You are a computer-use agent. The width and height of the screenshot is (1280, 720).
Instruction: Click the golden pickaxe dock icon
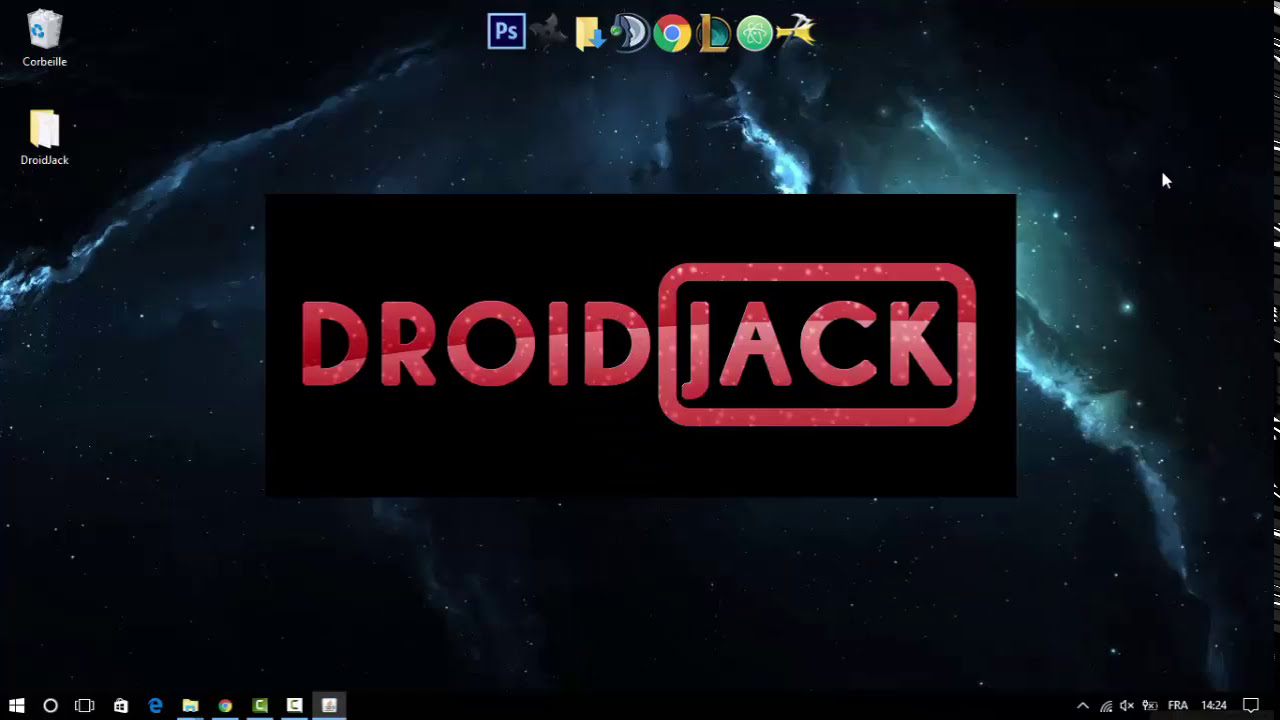point(797,31)
